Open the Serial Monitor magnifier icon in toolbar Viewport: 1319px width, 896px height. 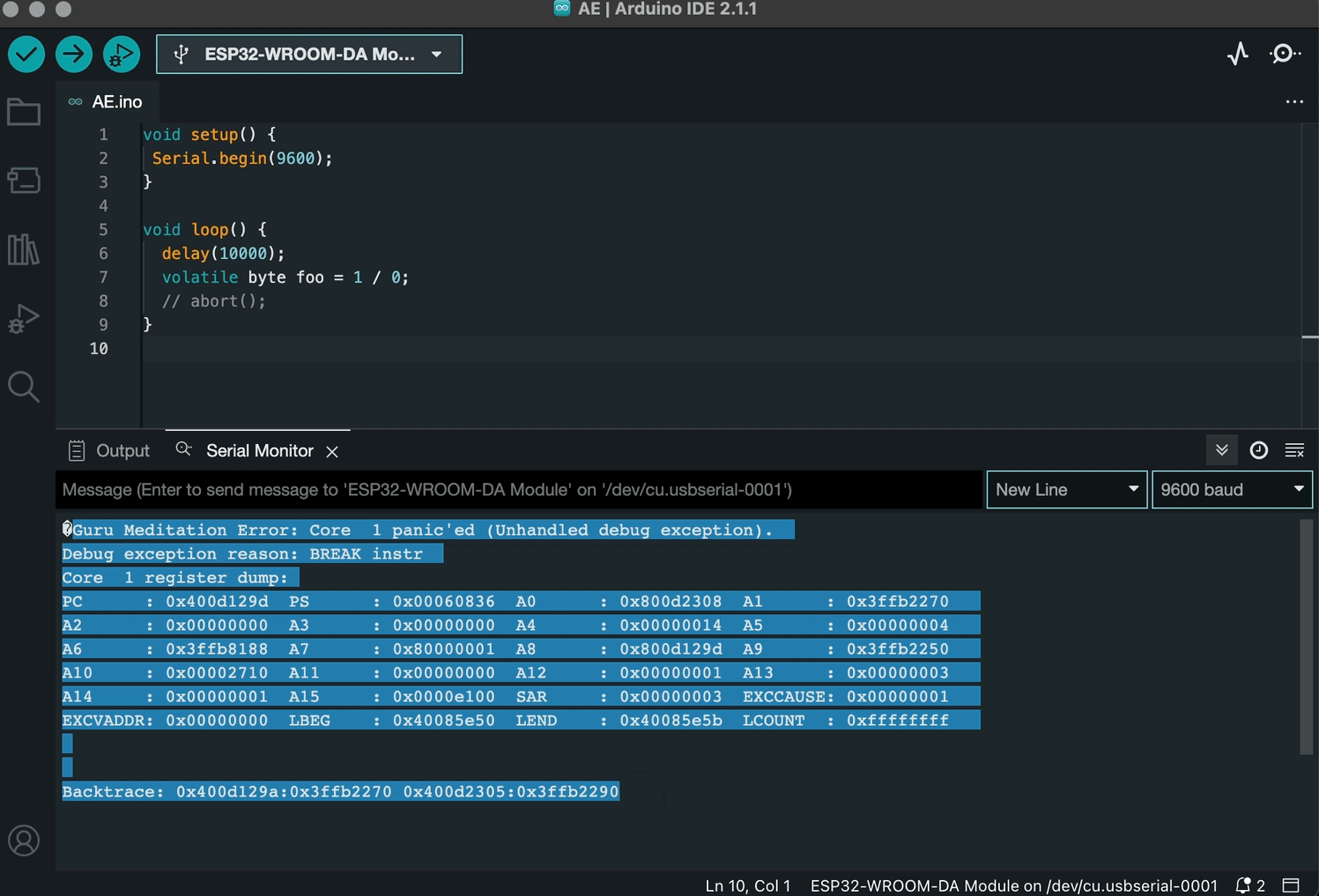(x=1285, y=55)
